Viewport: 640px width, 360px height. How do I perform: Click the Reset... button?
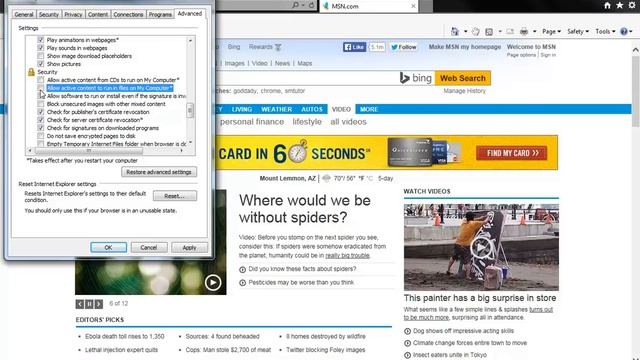click(x=175, y=196)
